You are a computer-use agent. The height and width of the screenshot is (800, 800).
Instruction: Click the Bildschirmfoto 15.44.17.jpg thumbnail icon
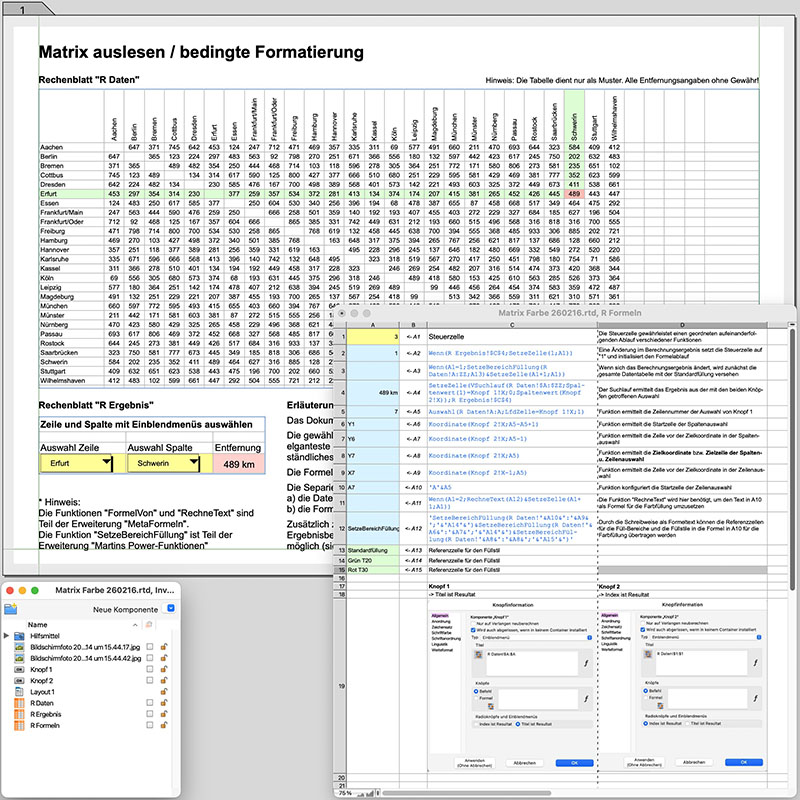(x=19, y=647)
